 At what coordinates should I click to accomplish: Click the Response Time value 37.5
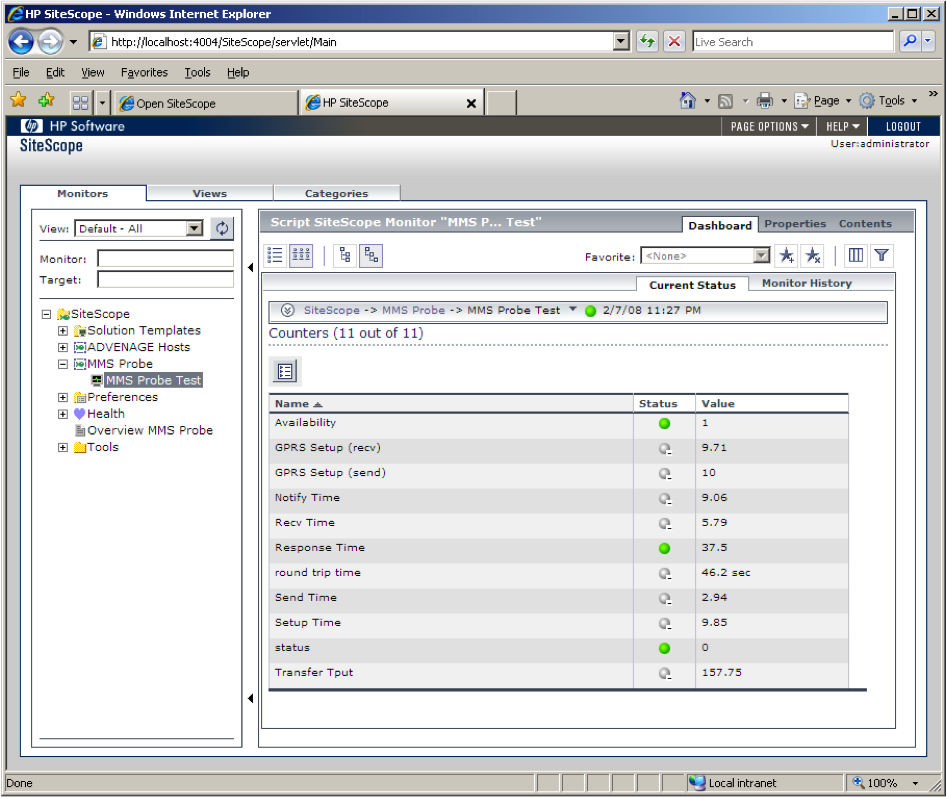pyautogui.click(x=714, y=548)
